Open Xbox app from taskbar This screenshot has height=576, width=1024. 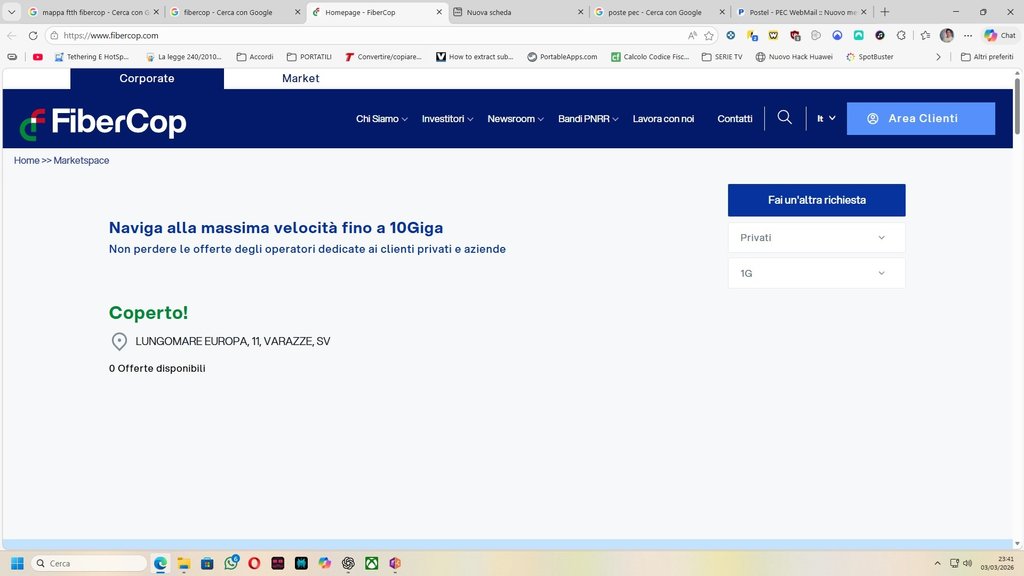point(372,563)
